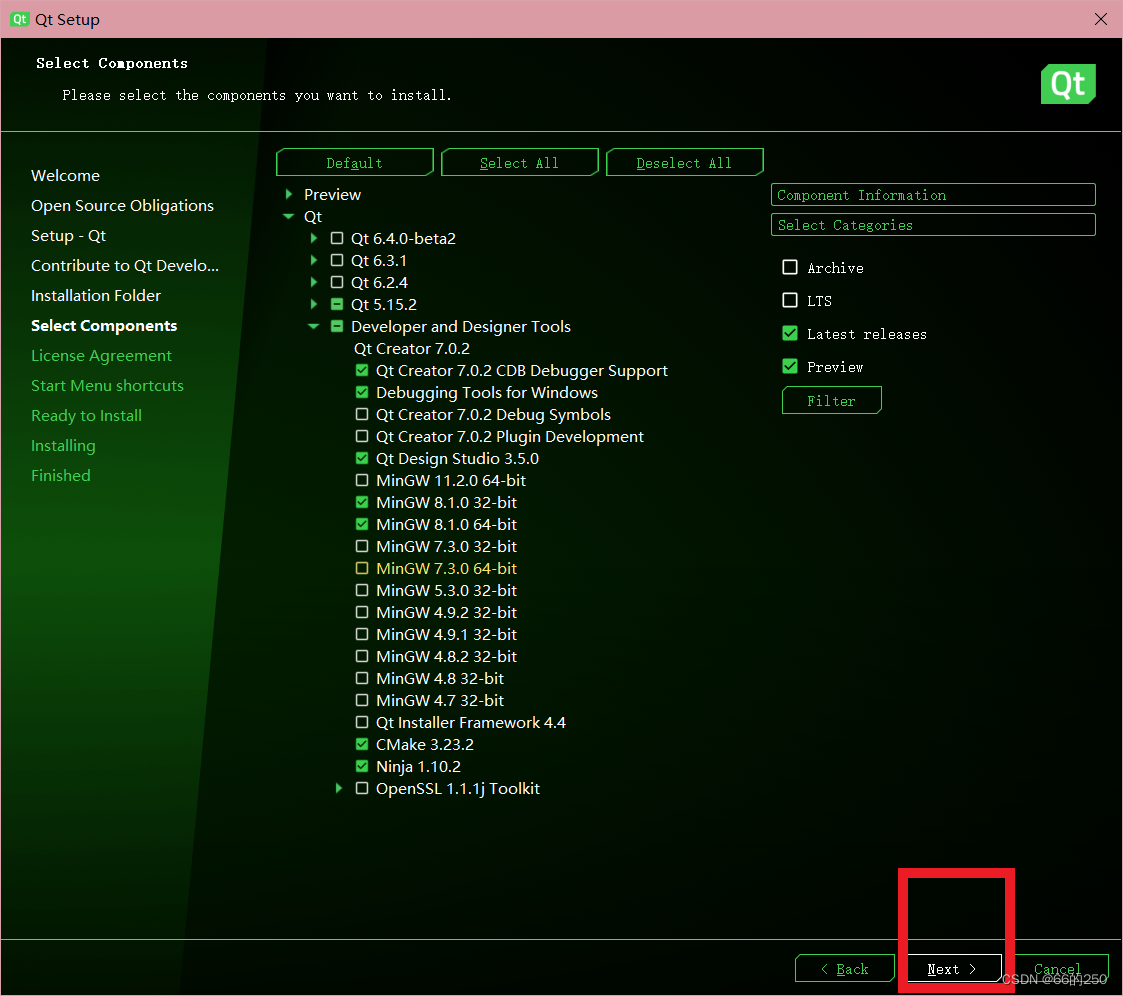
Task: Expand the Preview tree node
Action: click(x=289, y=194)
